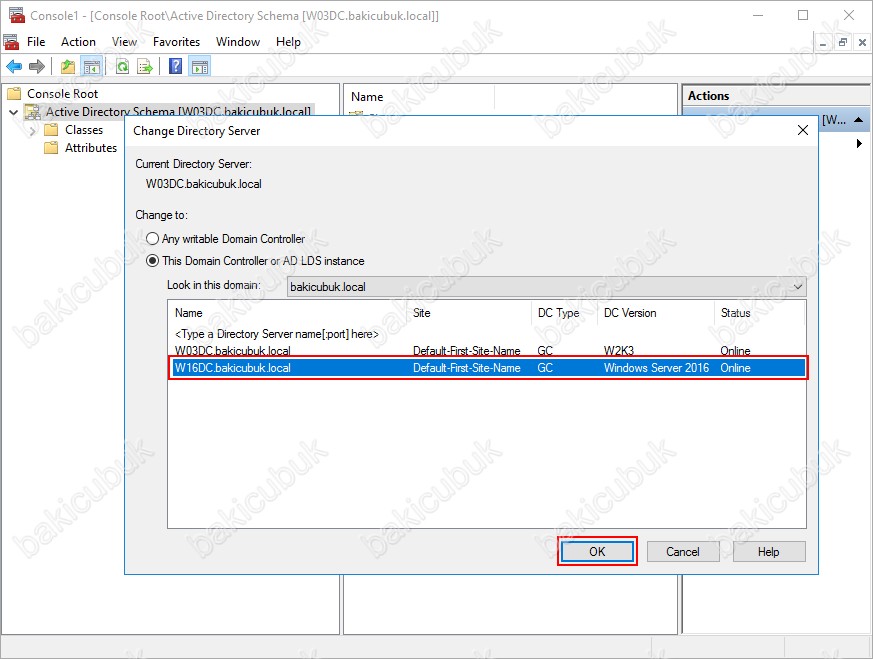Sort by the Status column header
The height and width of the screenshot is (659, 873).
pyautogui.click(x=759, y=313)
